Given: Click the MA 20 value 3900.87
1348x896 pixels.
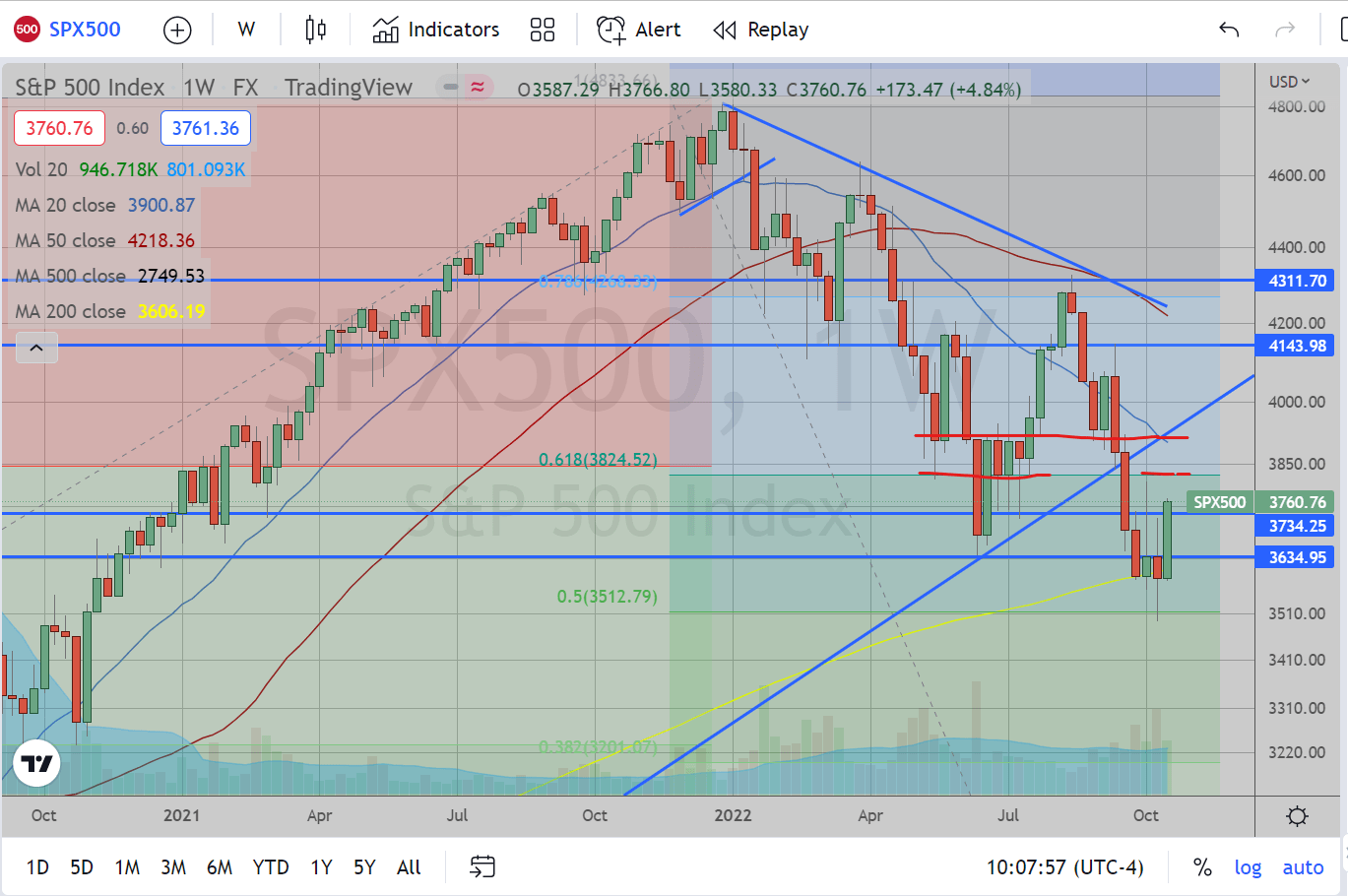Looking at the screenshot, I should point(161,205).
